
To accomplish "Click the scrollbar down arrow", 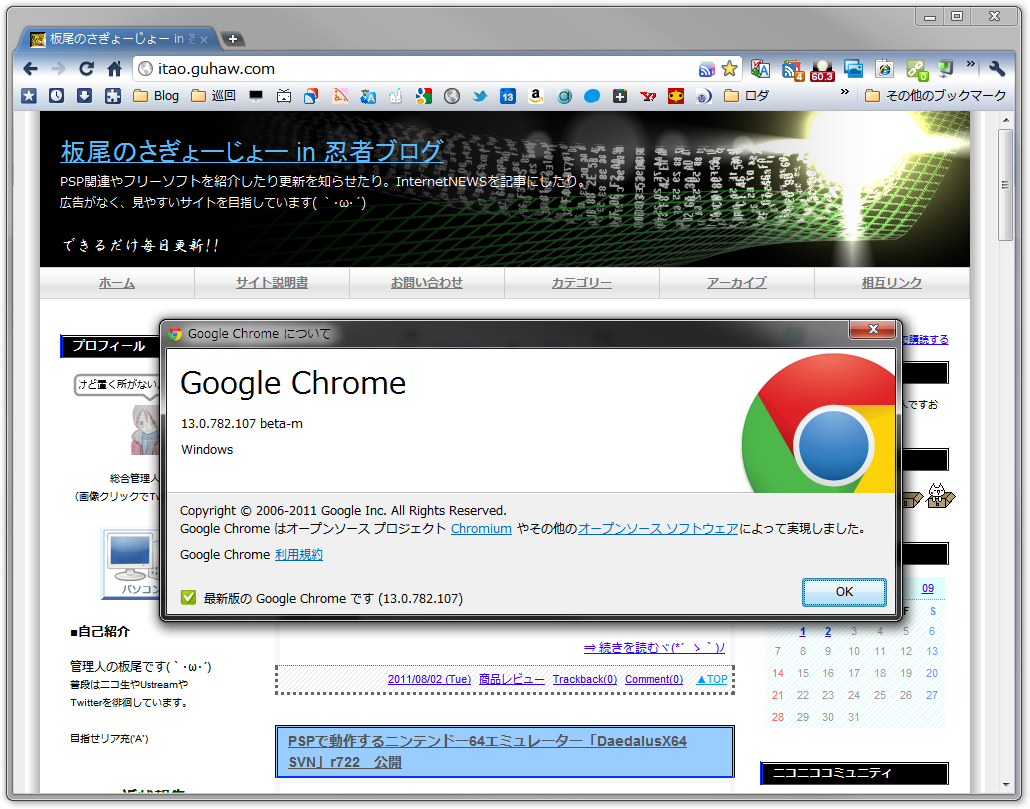I will point(1006,785).
